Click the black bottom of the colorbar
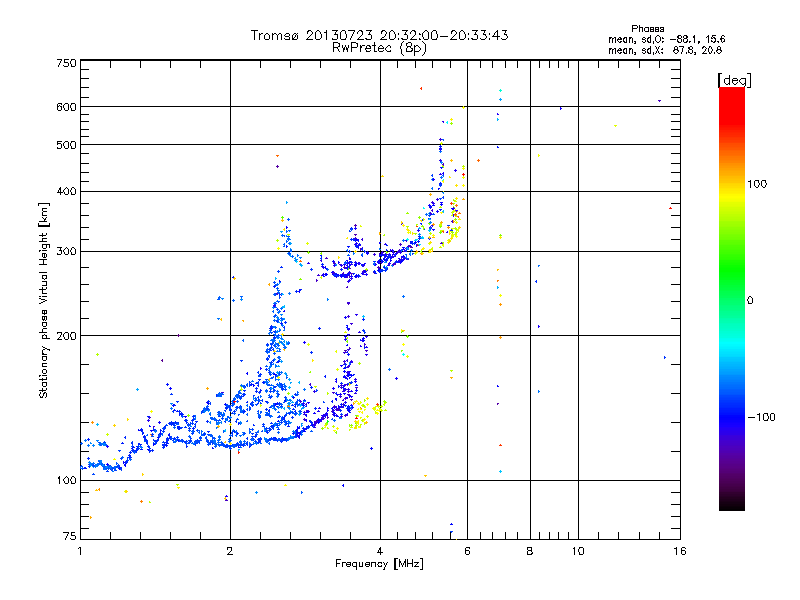This screenshot has height=600, width=800. pos(732,503)
